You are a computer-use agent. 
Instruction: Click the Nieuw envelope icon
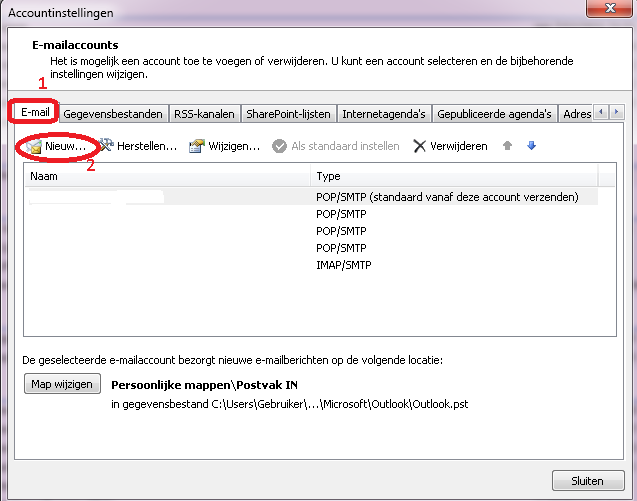tap(34, 146)
